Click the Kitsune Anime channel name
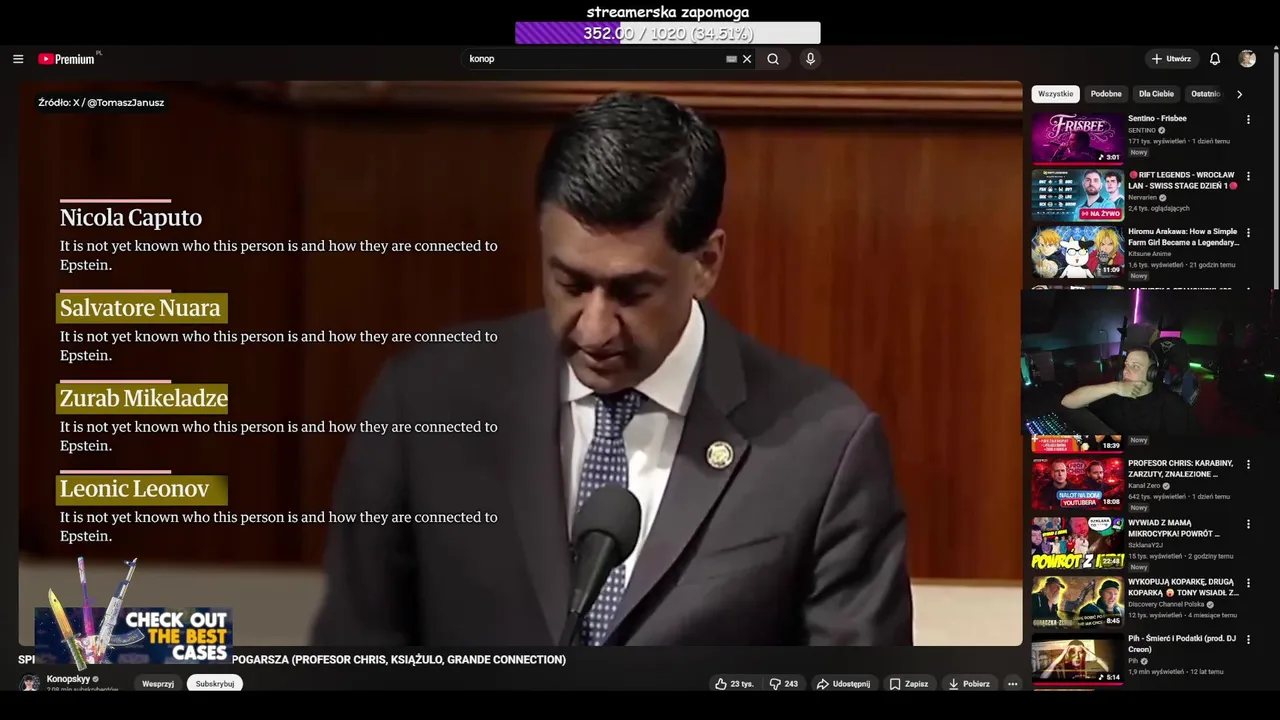The image size is (1280, 720). coord(1150,254)
